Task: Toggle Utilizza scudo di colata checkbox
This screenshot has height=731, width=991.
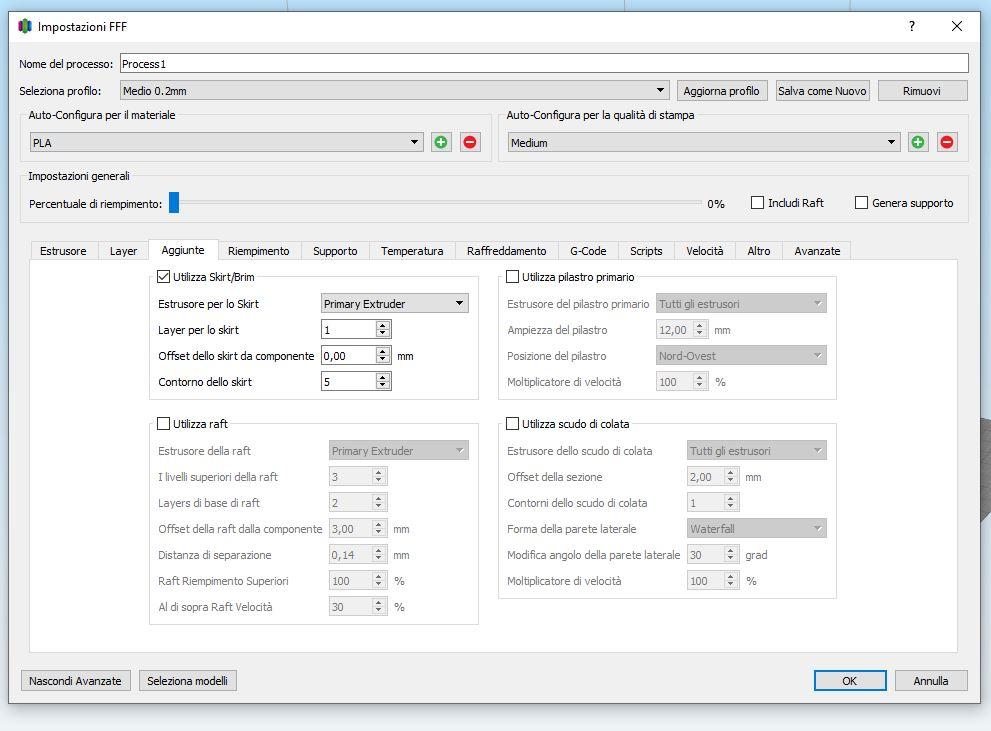Action: (x=513, y=424)
